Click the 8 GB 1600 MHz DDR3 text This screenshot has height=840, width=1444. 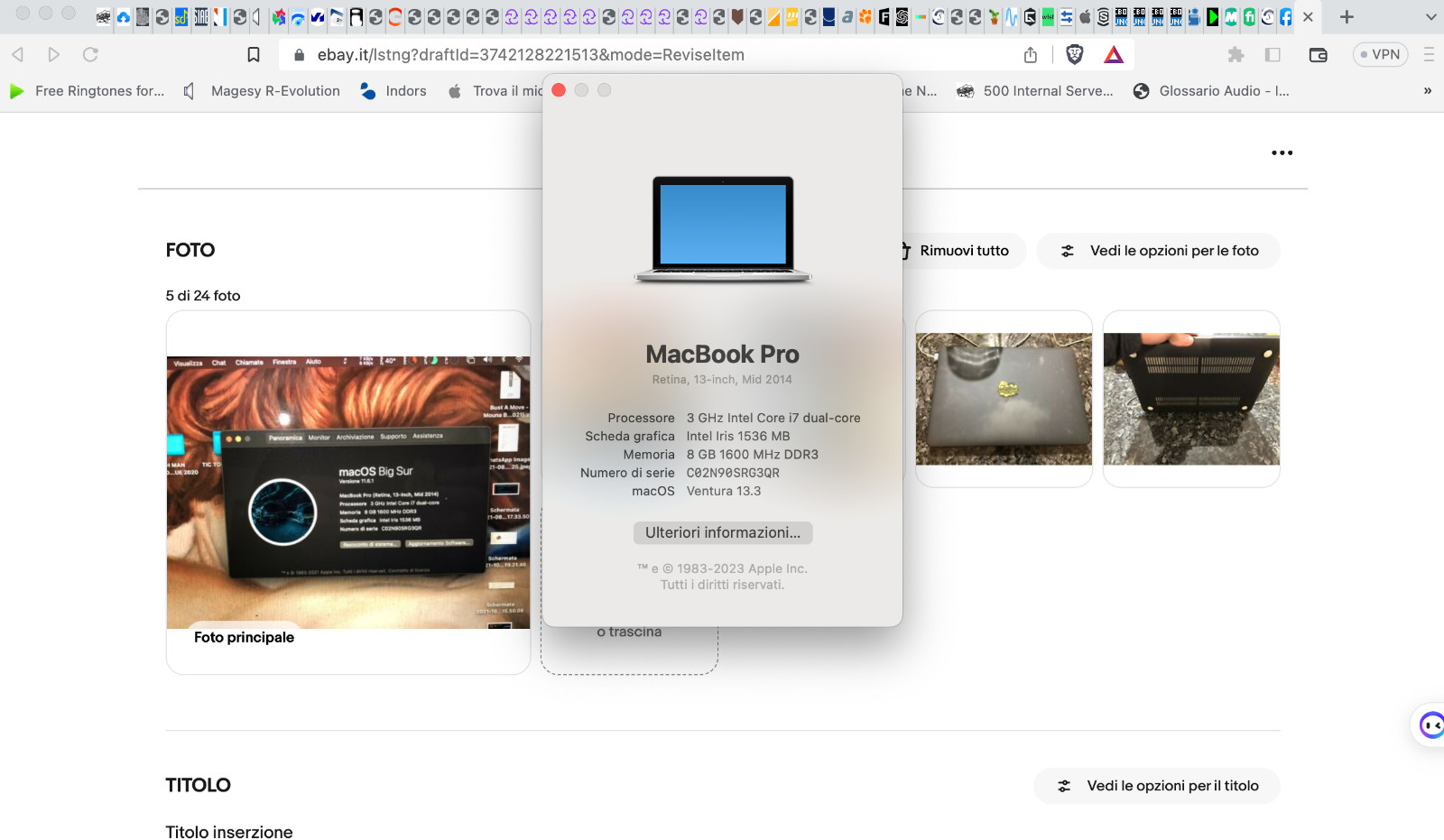point(753,455)
